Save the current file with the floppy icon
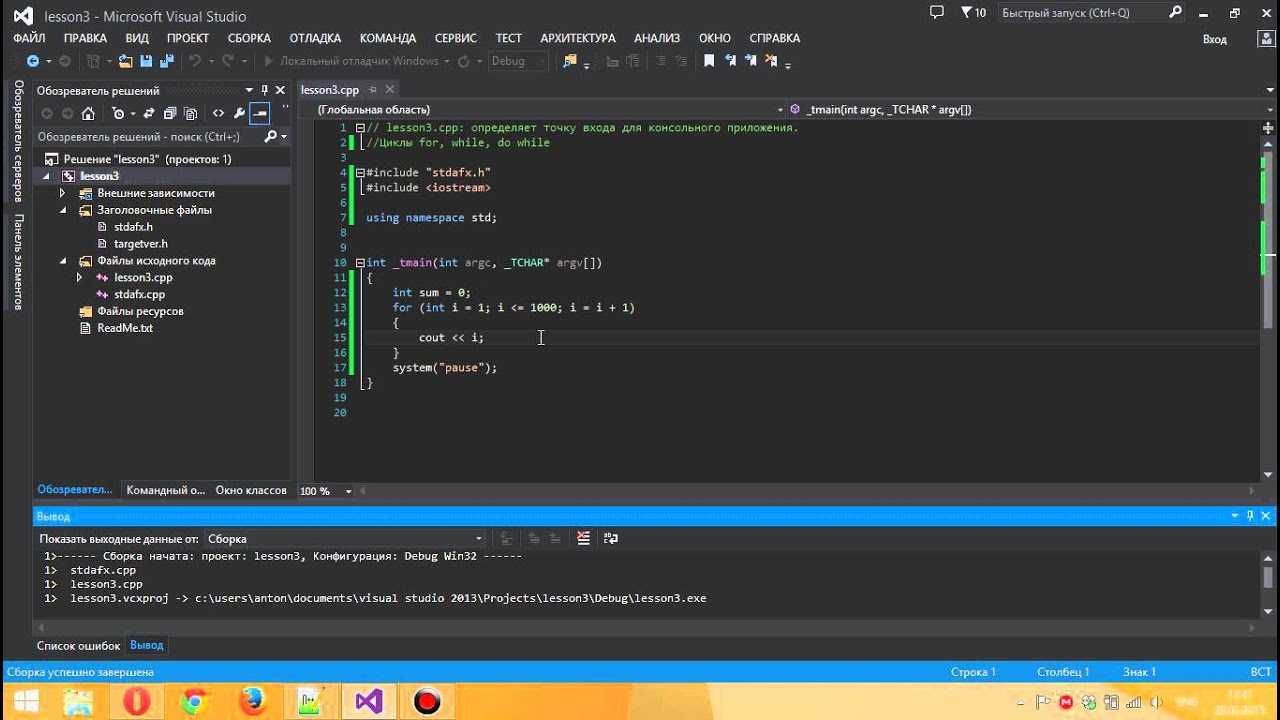 pos(146,61)
